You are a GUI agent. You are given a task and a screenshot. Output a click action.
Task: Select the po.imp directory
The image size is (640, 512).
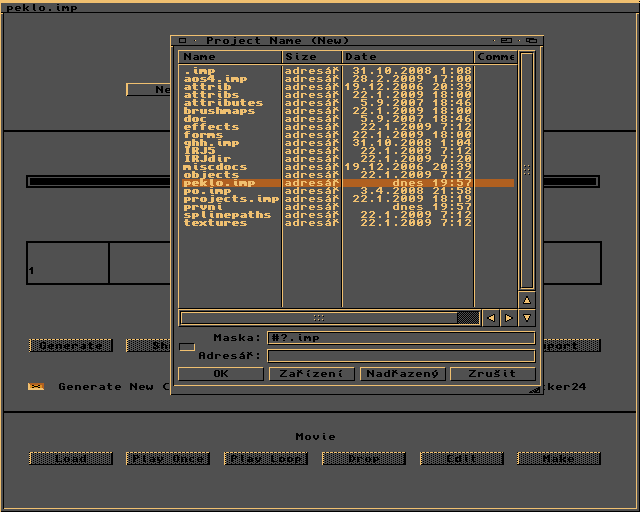(348, 191)
